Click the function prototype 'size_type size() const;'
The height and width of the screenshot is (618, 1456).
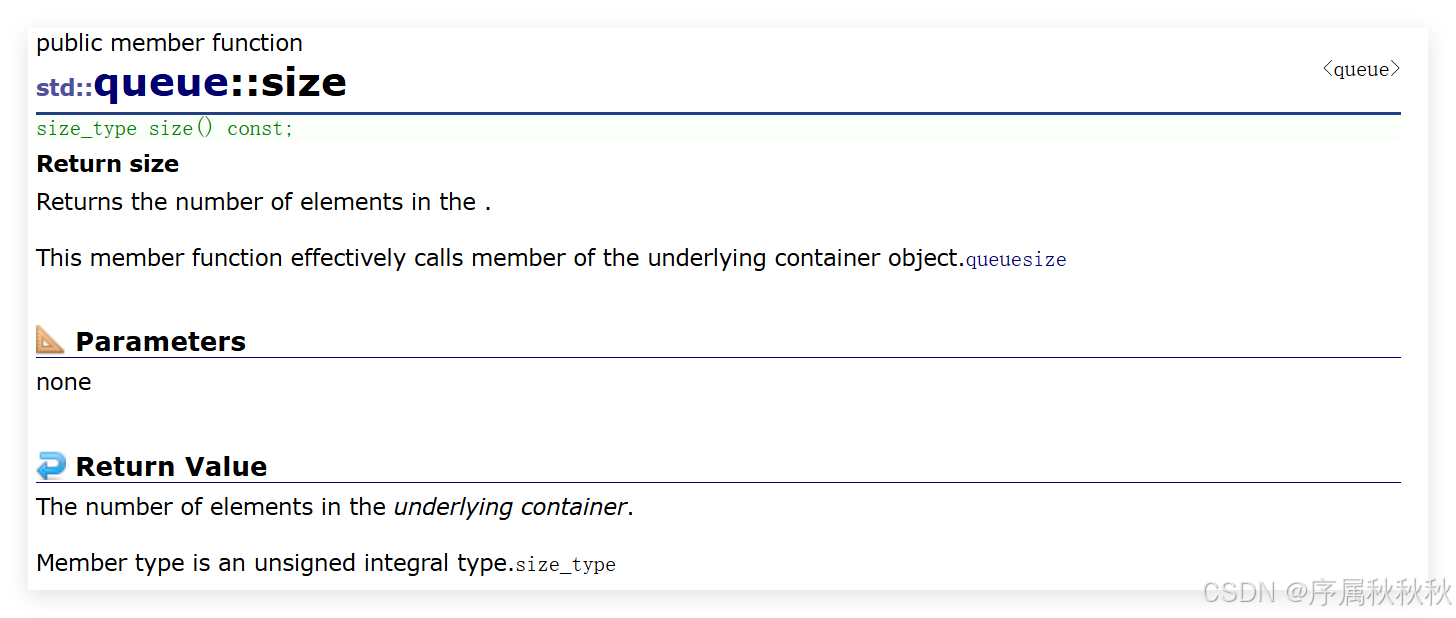coord(165,129)
